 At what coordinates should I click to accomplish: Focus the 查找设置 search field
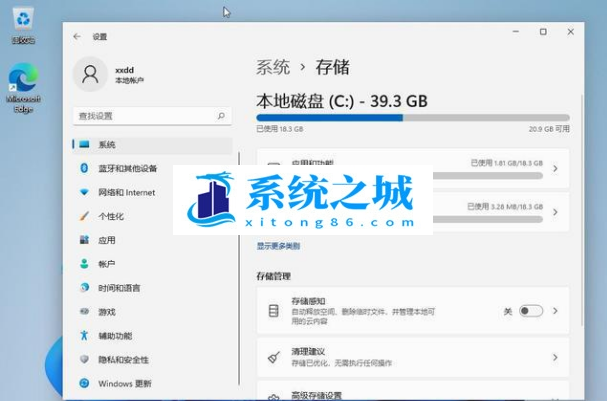tap(152, 116)
